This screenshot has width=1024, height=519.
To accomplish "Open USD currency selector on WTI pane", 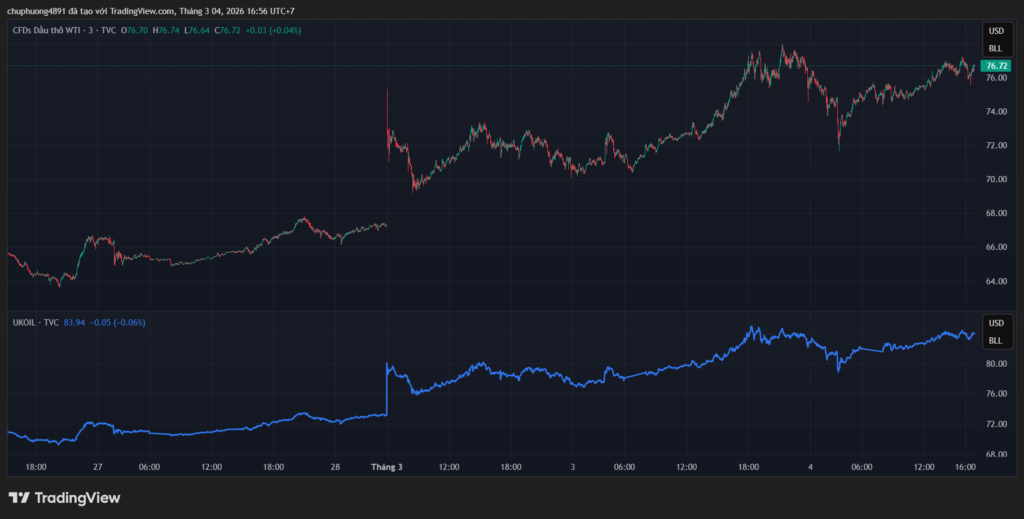I will coord(995,32).
